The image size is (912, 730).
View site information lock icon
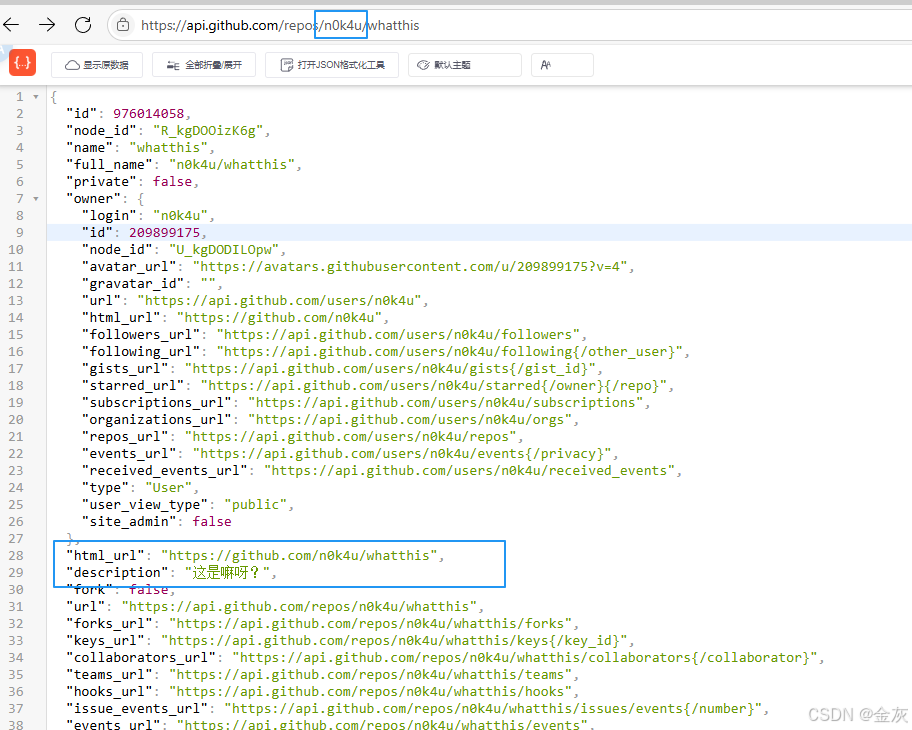123,25
